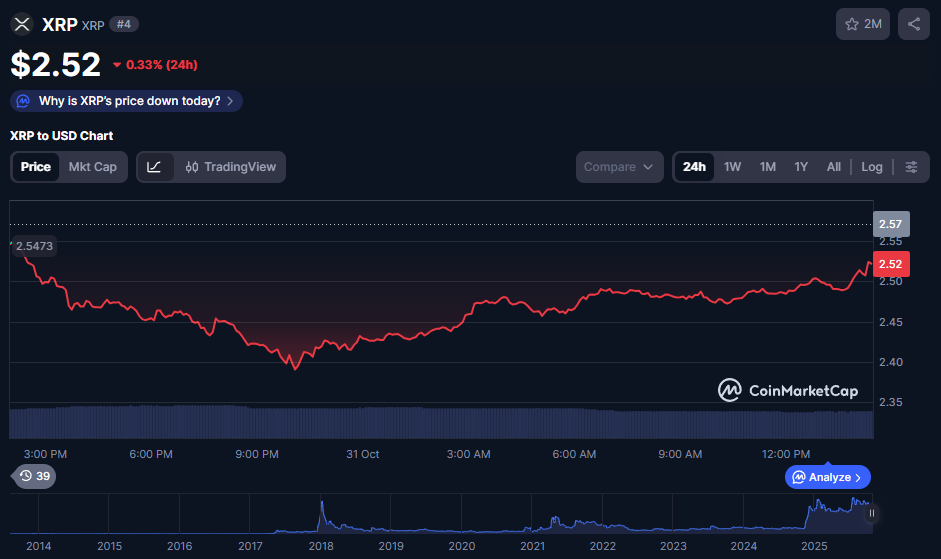Select the Price tab

tap(35, 167)
